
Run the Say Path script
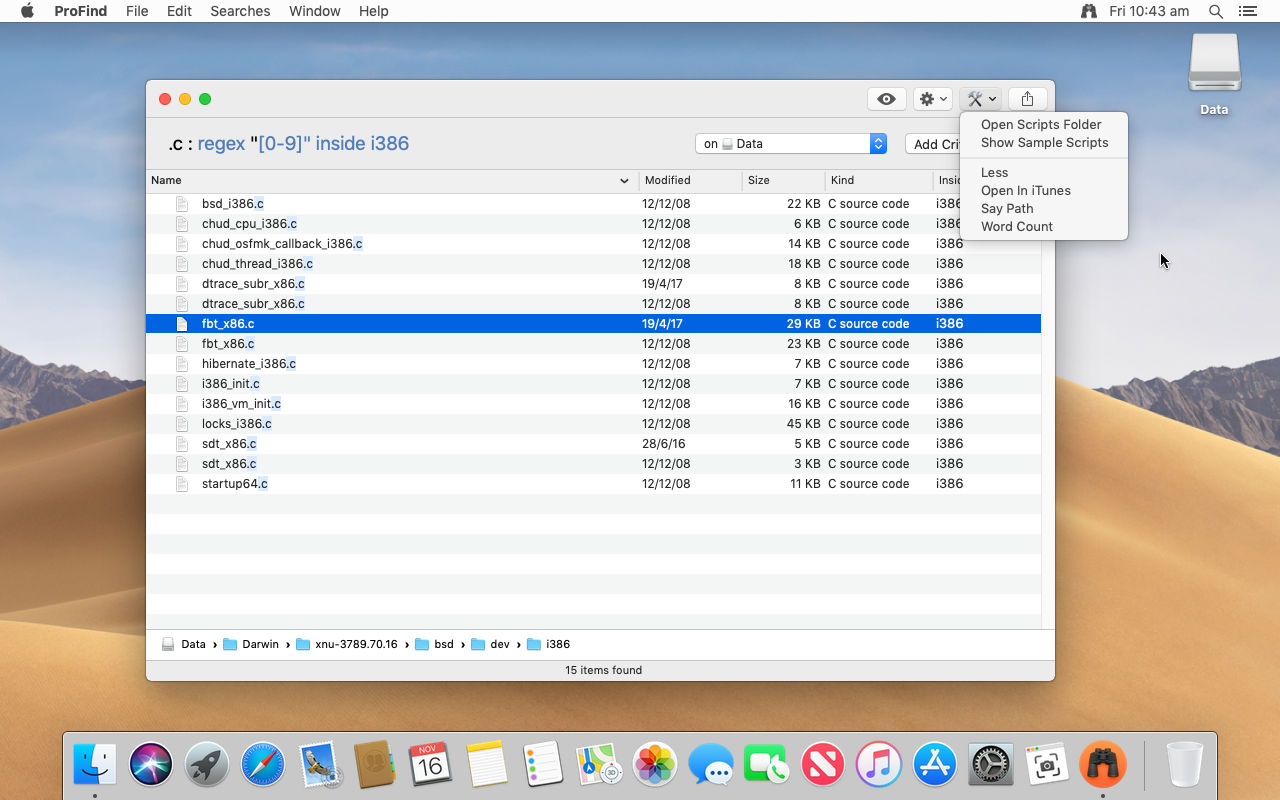[1007, 208]
